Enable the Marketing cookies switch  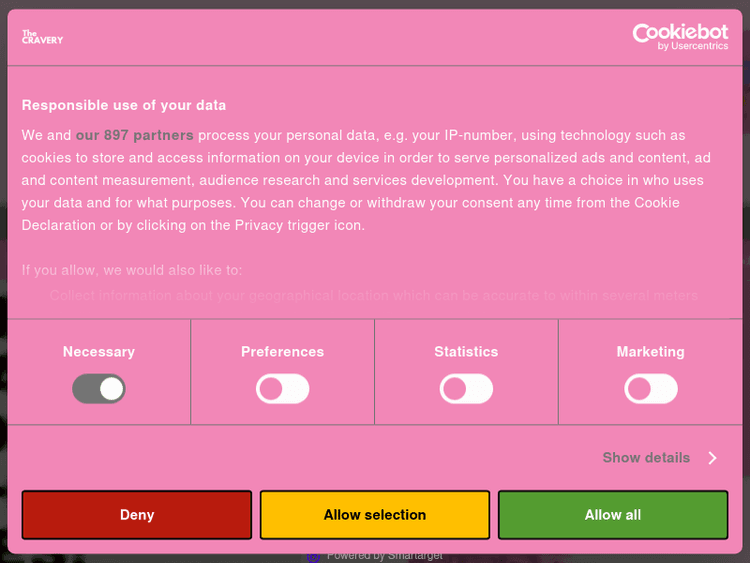pyautogui.click(x=650, y=389)
